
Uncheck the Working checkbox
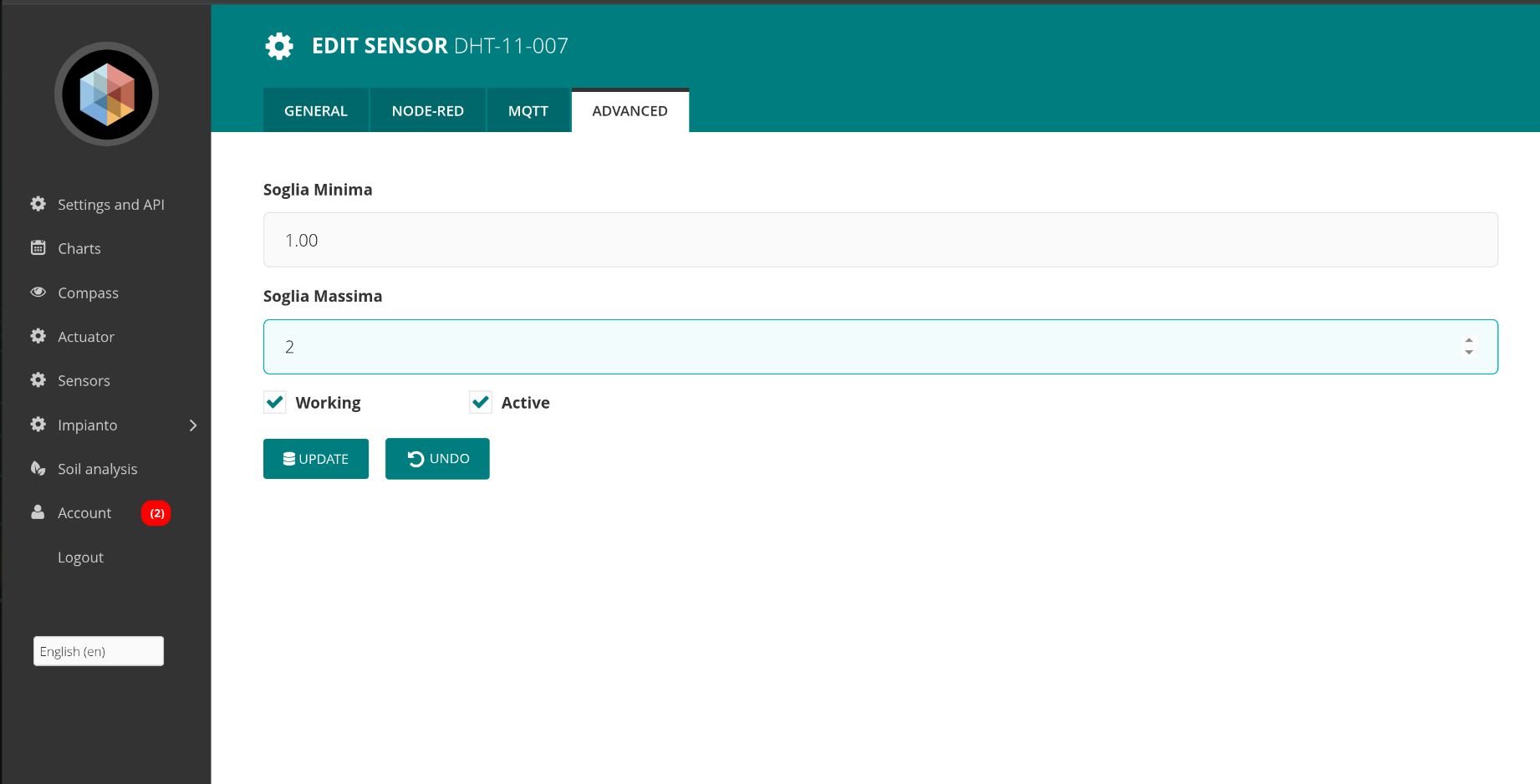point(275,402)
